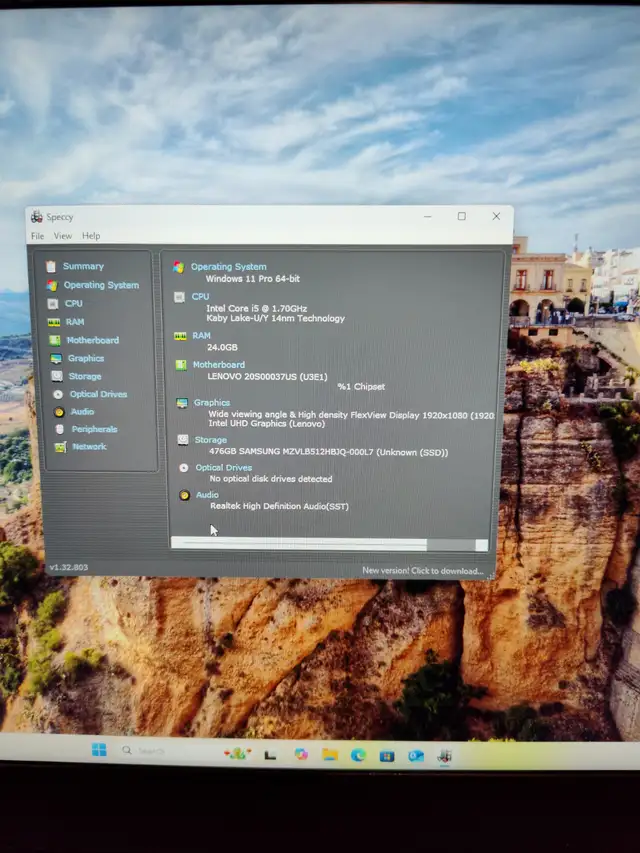This screenshot has height=853, width=640.
Task: Click the sidebar RAM module icon
Action: coord(54,322)
